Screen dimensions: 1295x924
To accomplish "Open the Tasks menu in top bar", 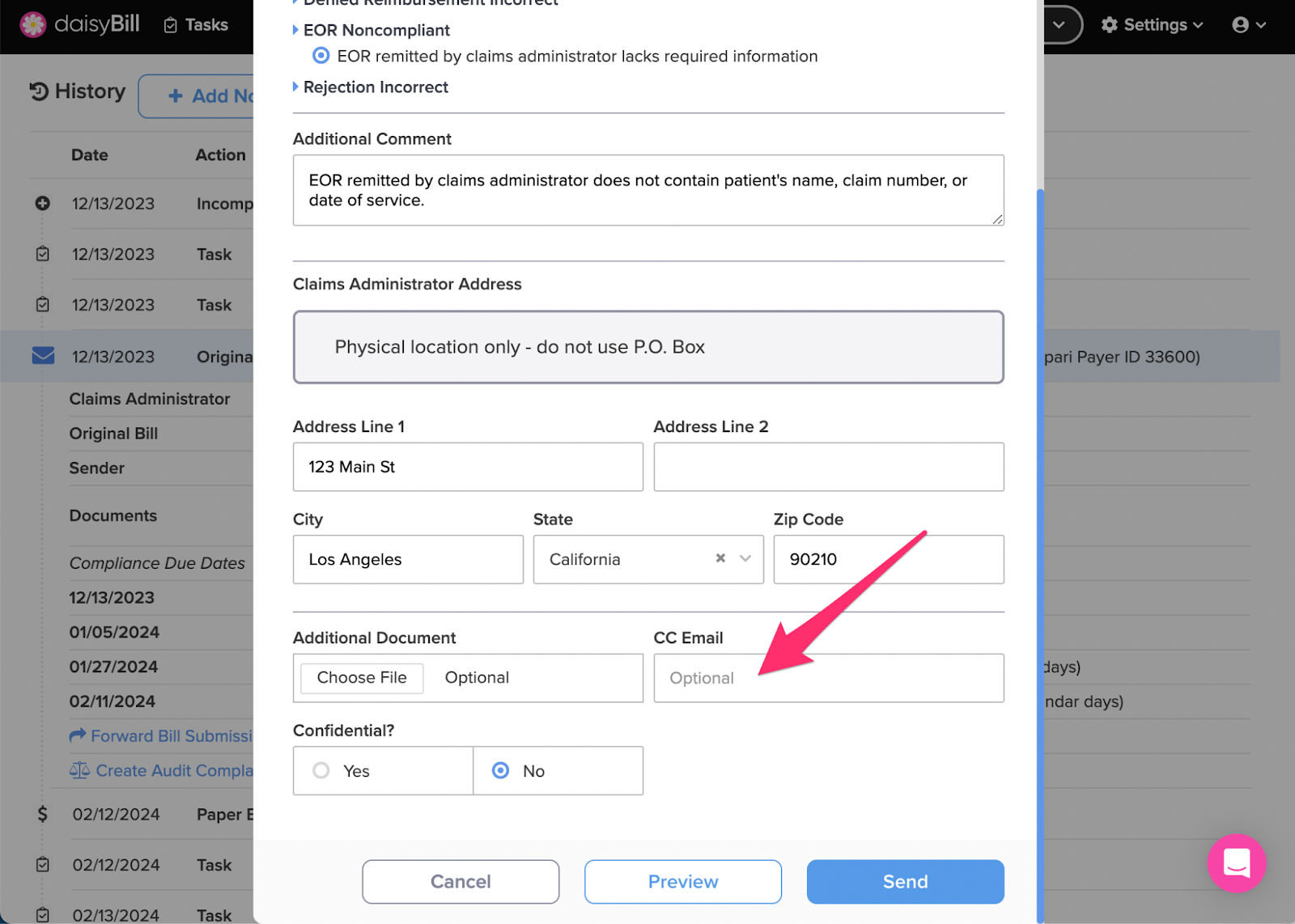I will click(x=196, y=25).
